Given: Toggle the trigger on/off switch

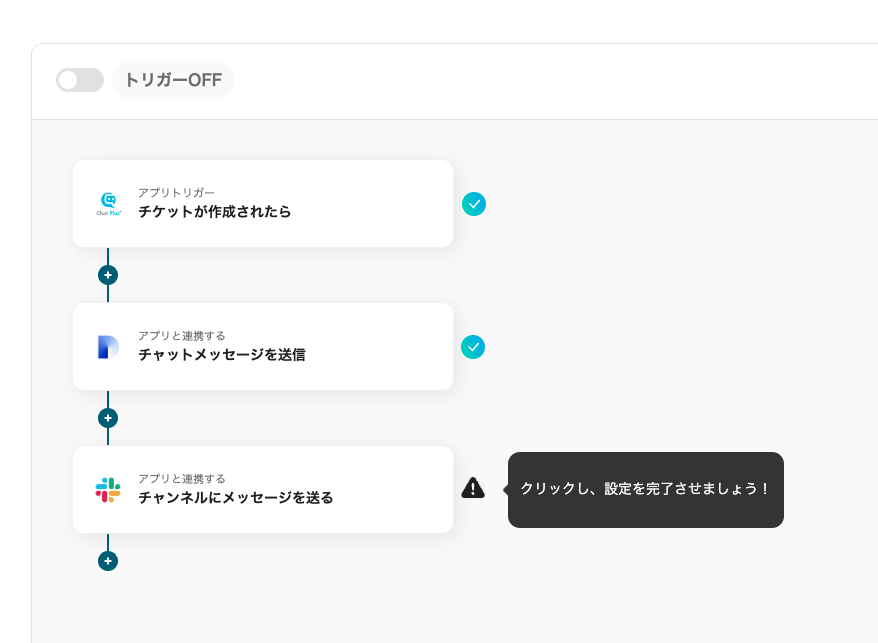Looking at the screenshot, I should pos(80,80).
